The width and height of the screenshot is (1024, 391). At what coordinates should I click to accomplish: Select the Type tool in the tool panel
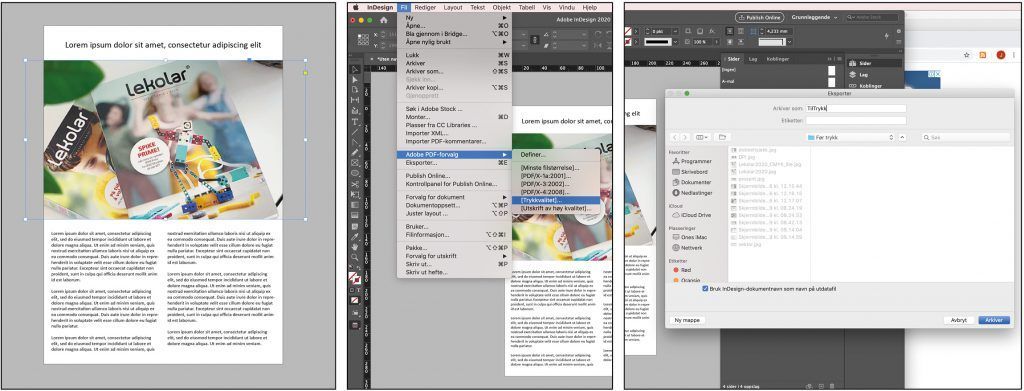pos(354,121)
